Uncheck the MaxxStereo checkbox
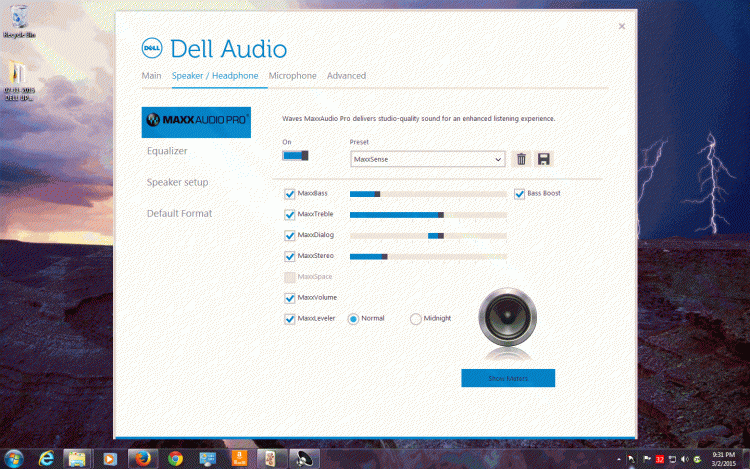This screenshot has height=469, width=750. click(x=289, y=256)
